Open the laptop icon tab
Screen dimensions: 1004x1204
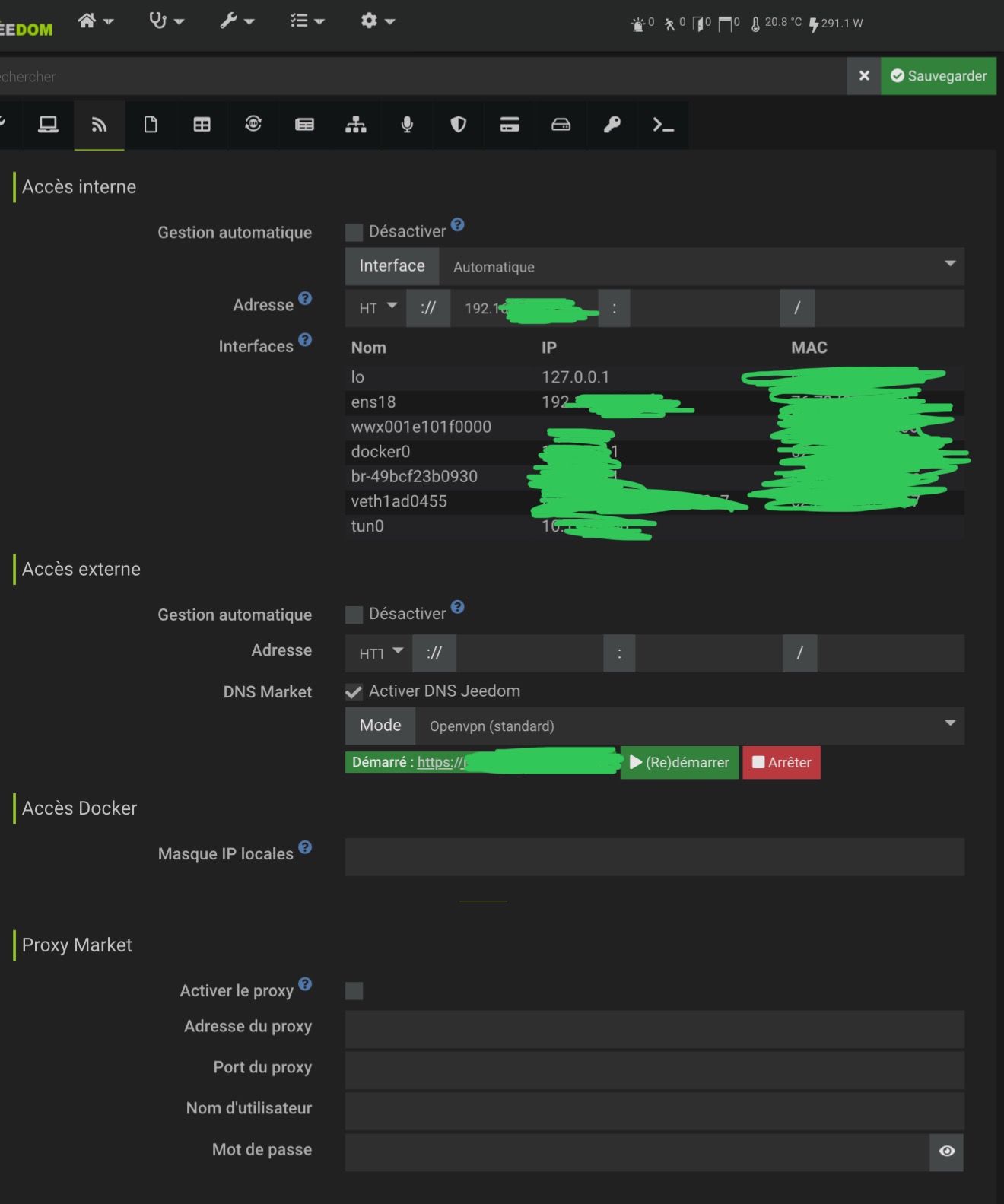[x=48, y=125]
